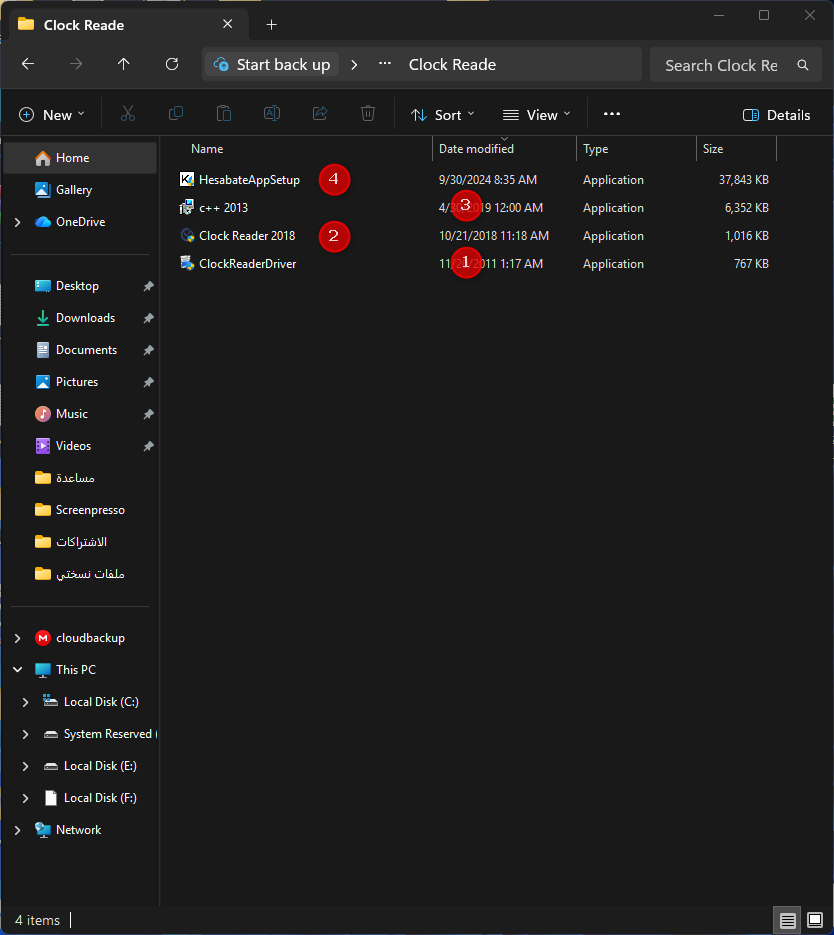Click the Rename icon
834x935 pixels.
pos(272,114)
